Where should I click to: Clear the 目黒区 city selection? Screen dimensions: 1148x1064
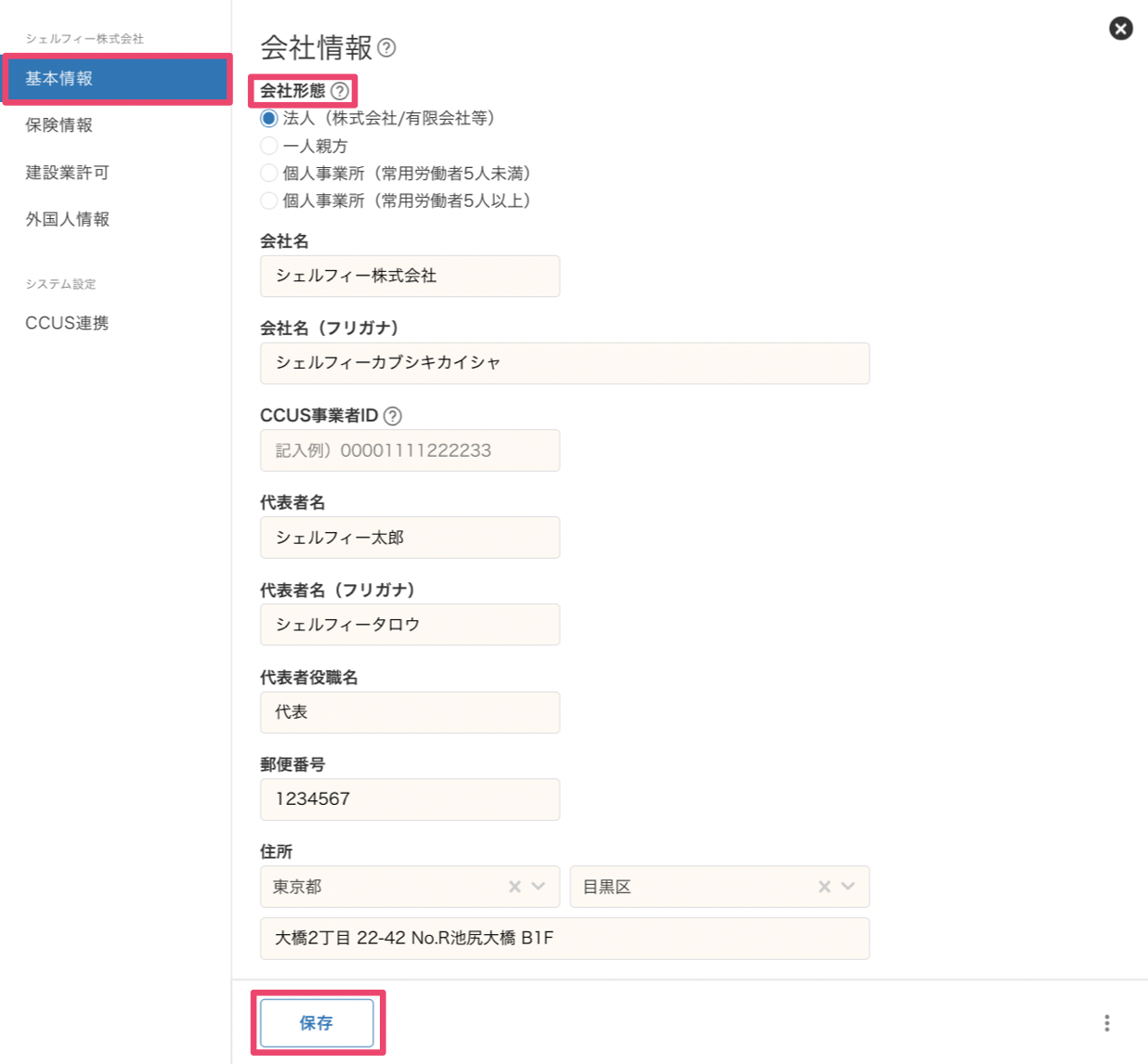point(824,887)
